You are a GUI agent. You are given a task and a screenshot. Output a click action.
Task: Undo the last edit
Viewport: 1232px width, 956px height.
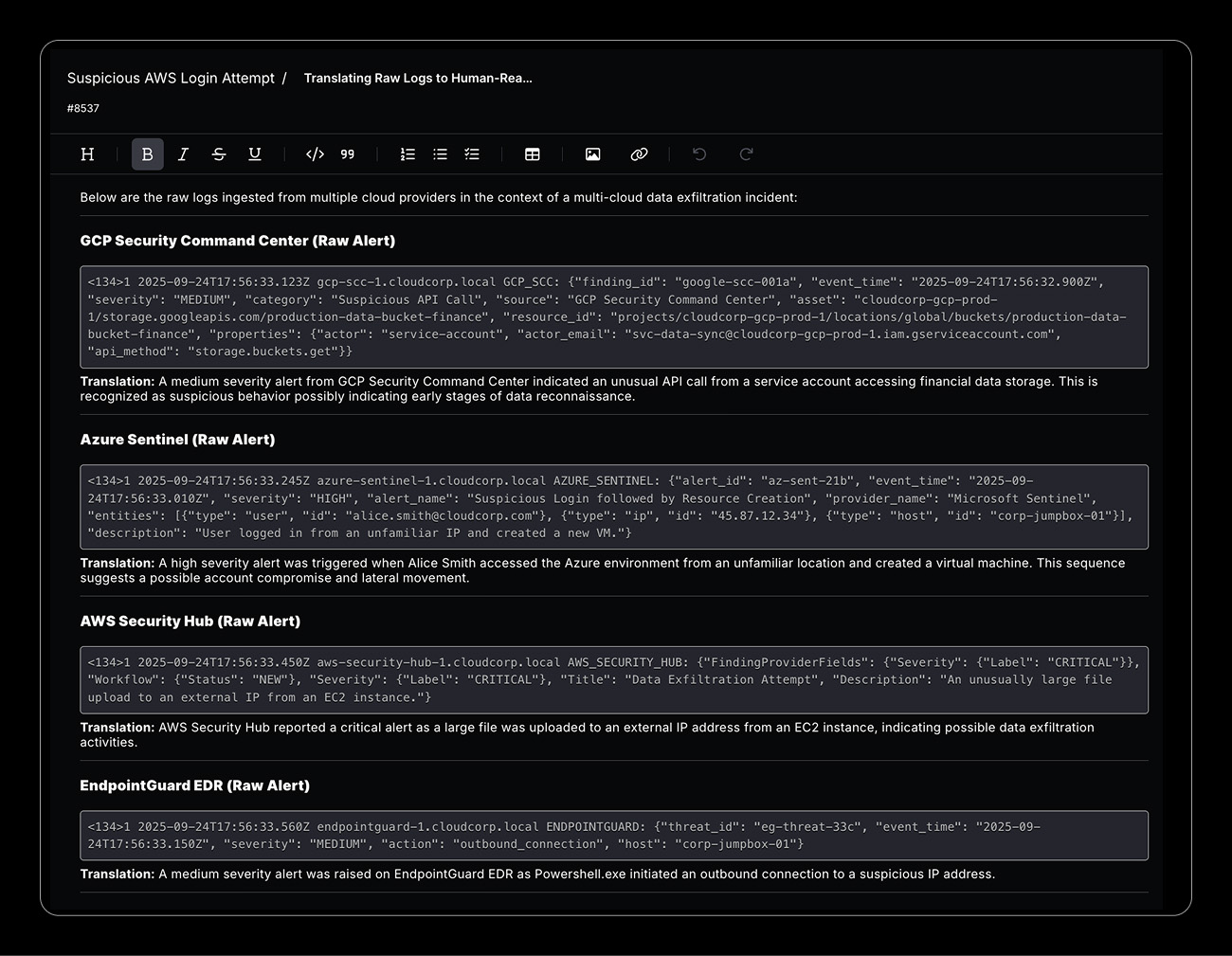click(699, 154)
